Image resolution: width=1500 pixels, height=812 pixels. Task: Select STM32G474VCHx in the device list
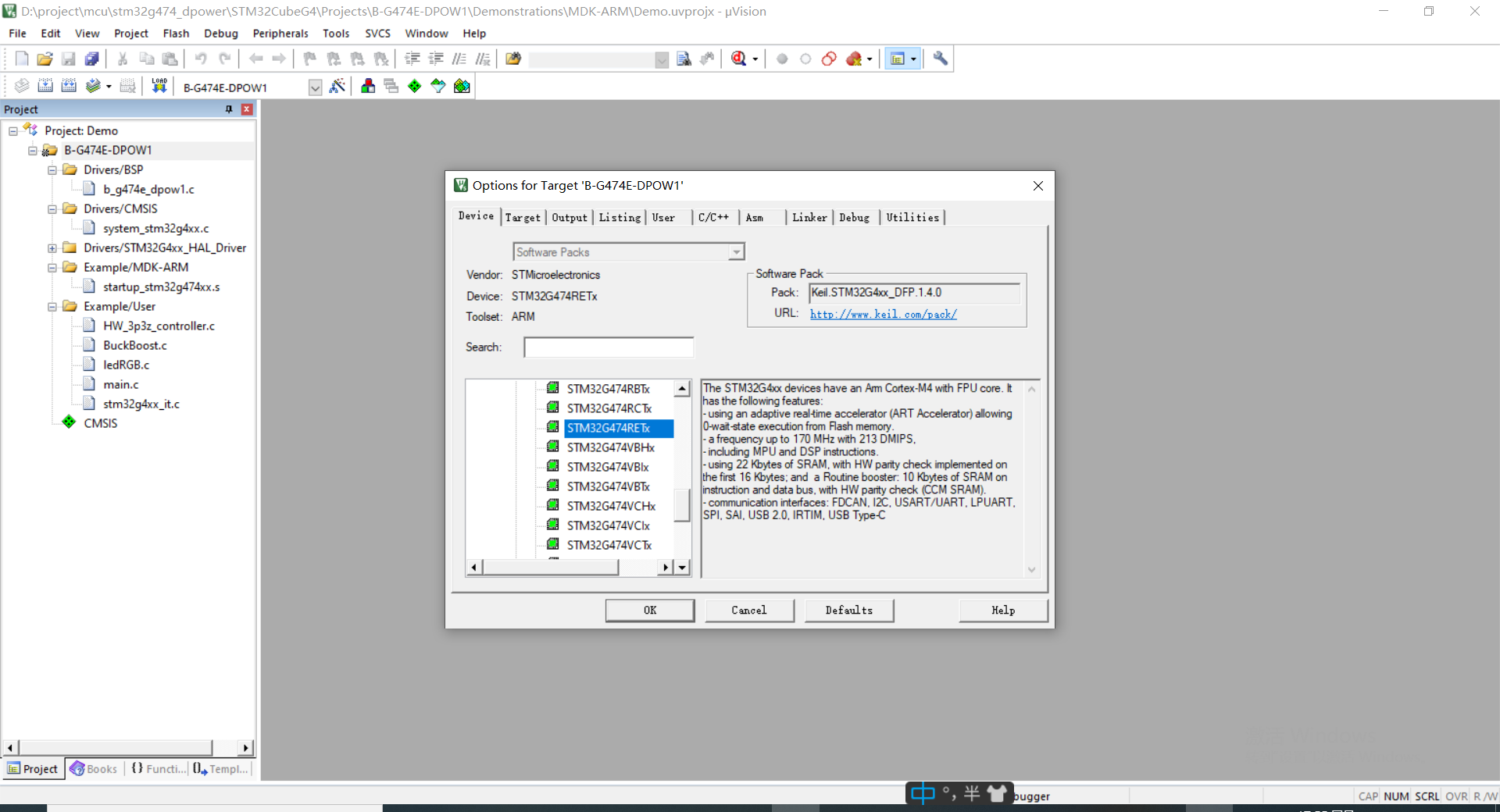611,506
